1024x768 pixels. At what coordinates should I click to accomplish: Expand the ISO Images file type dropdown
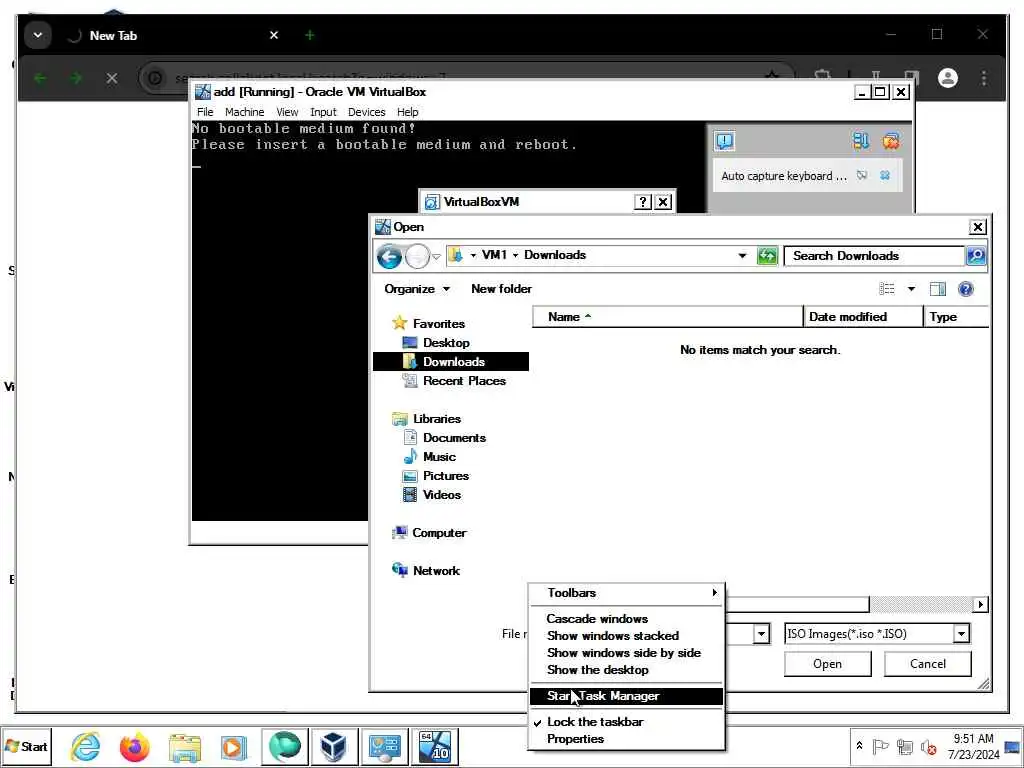coord(961,633)
